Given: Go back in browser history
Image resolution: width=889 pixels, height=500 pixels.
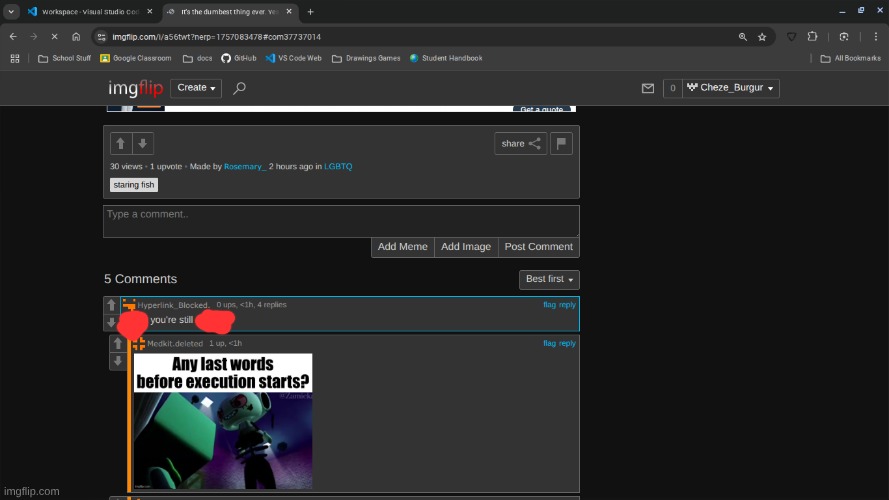Looking at the screenshot, I should pos(13,37).
